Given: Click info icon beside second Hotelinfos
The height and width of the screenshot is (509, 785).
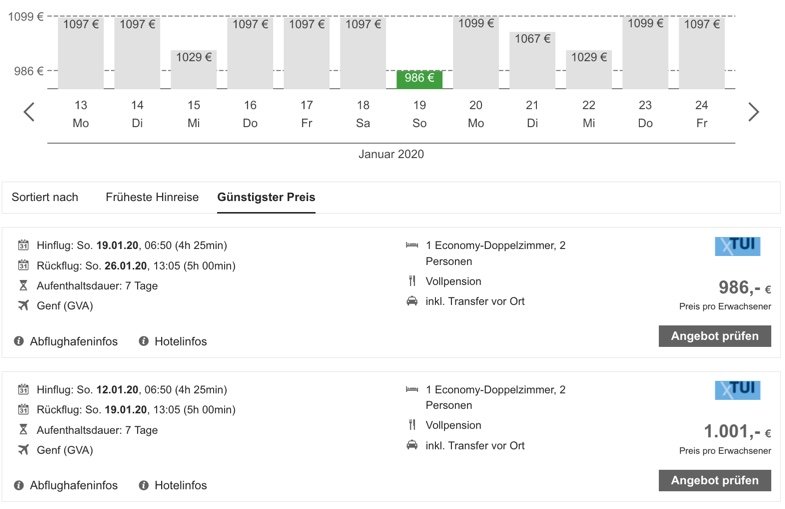Looking at the screenshot, I should point(144,486).
